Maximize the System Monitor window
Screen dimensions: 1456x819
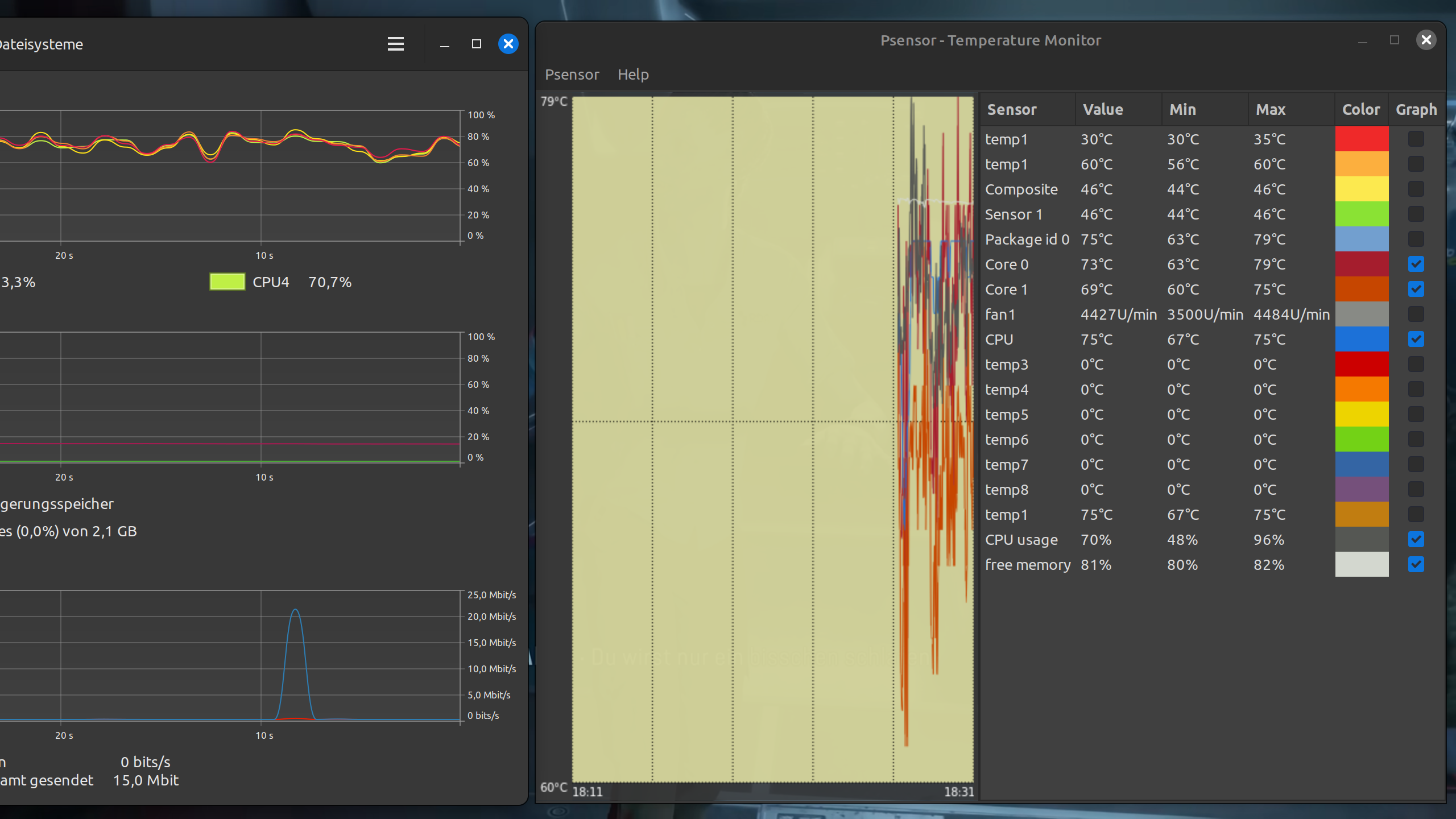click(x=477, y=44)
